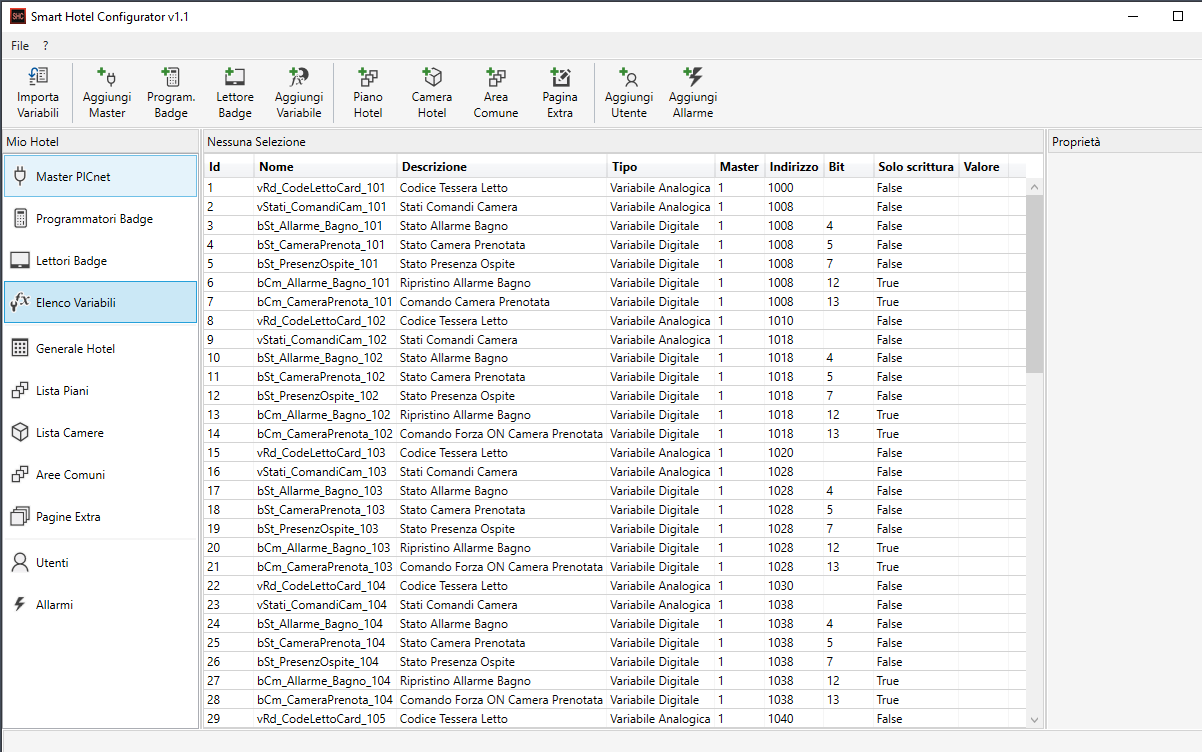Open Pagine Extra in the sidebar
Viewport: 1202px width, 752px height.
[100, 516]
